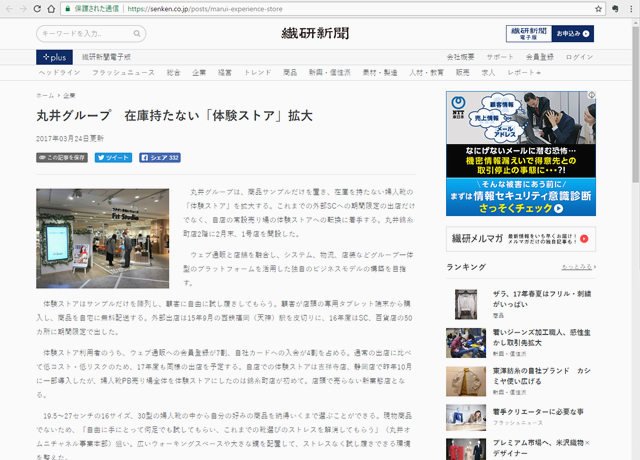Image resolution: width=640 pixels, height=460 pixels.
Task: Select the トレンド navigation menu item
Action: click(258, 73)
